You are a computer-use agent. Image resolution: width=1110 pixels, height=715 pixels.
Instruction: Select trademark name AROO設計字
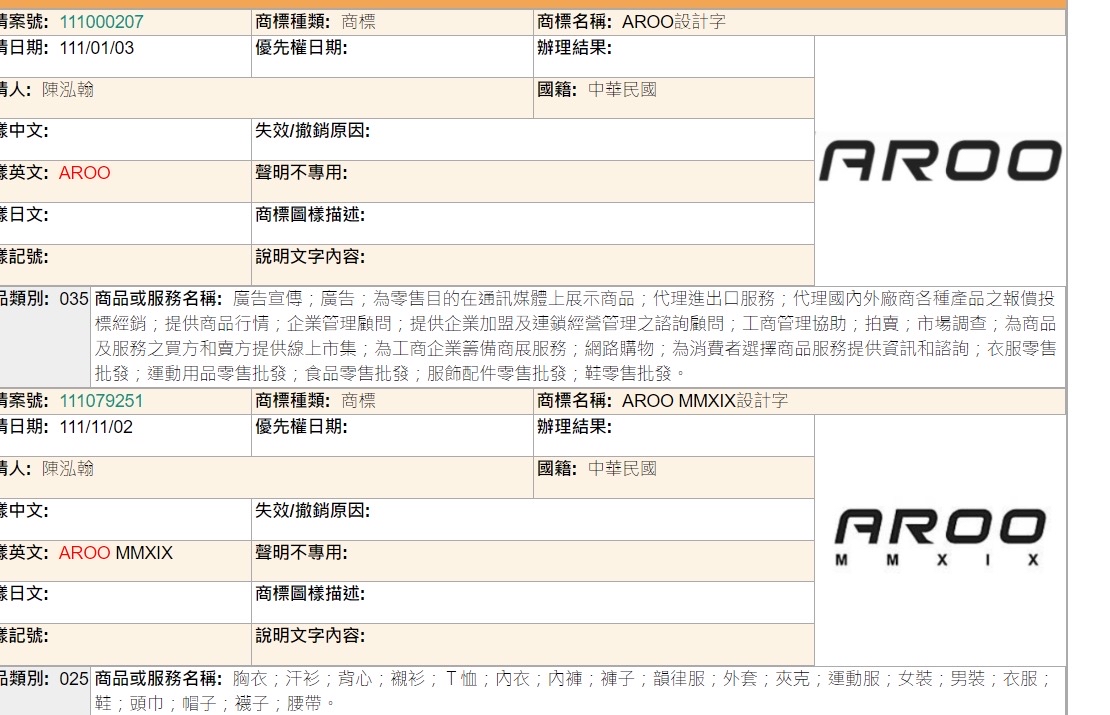click(x=673, y=22)
